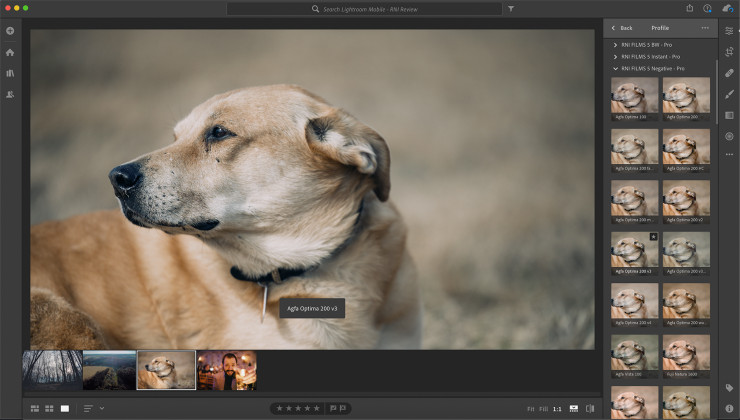Click the sort order icon

click(88, 408)
